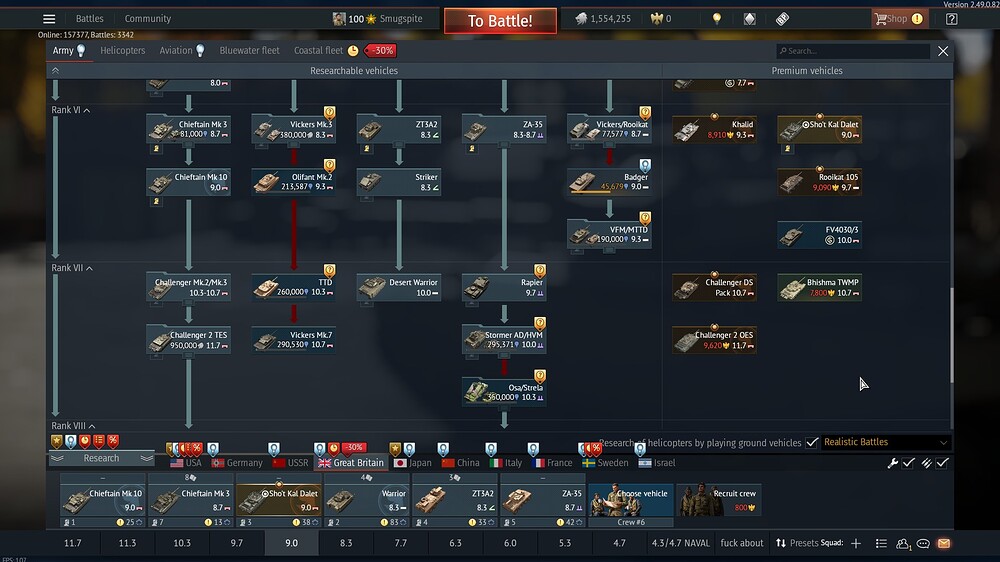Click the lightbulb icon in top bar
Image resolution: width=1000 pixels, height=562 pixels.
pos(716,19)
